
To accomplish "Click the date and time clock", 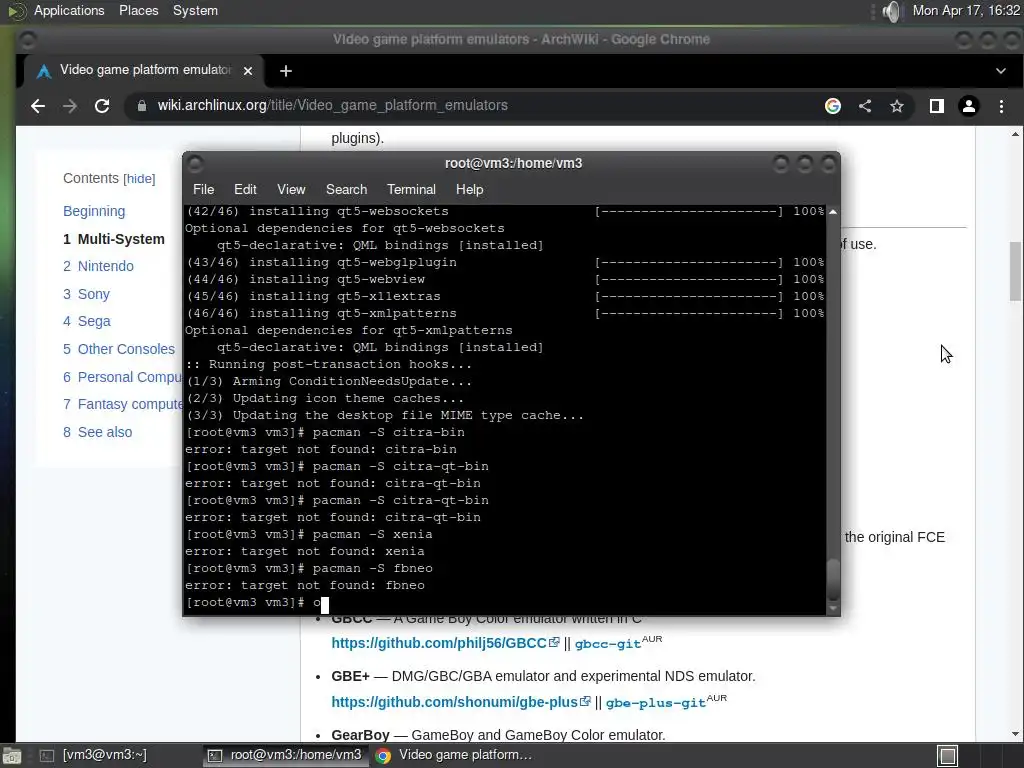I will pyautogui.click(x=967, y=11).
